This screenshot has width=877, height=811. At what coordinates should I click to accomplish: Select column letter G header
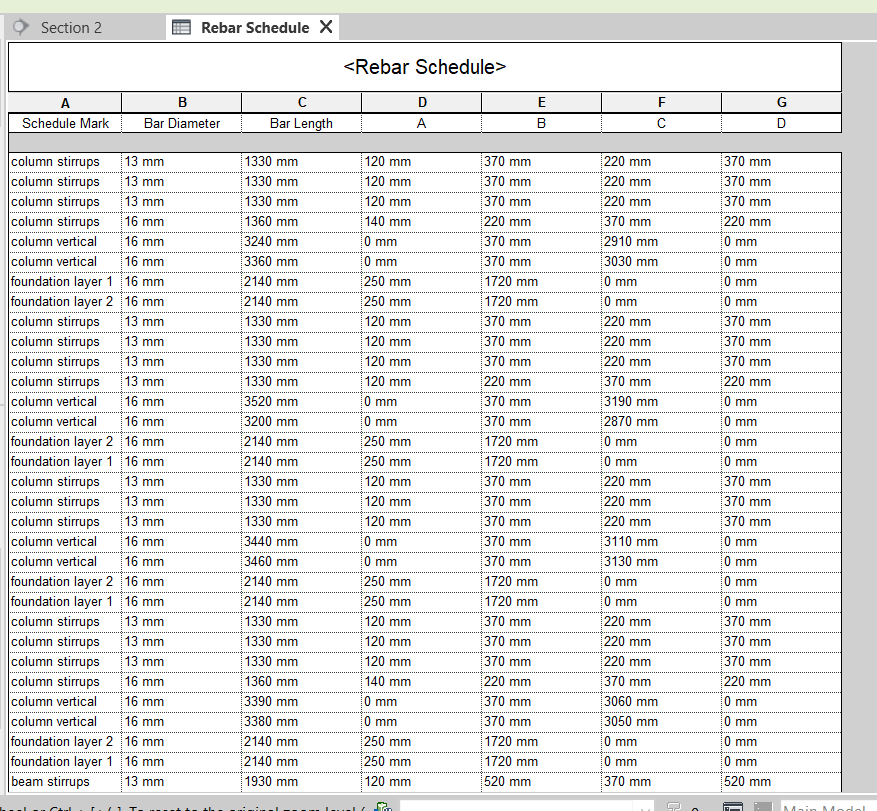coord(781,102)
